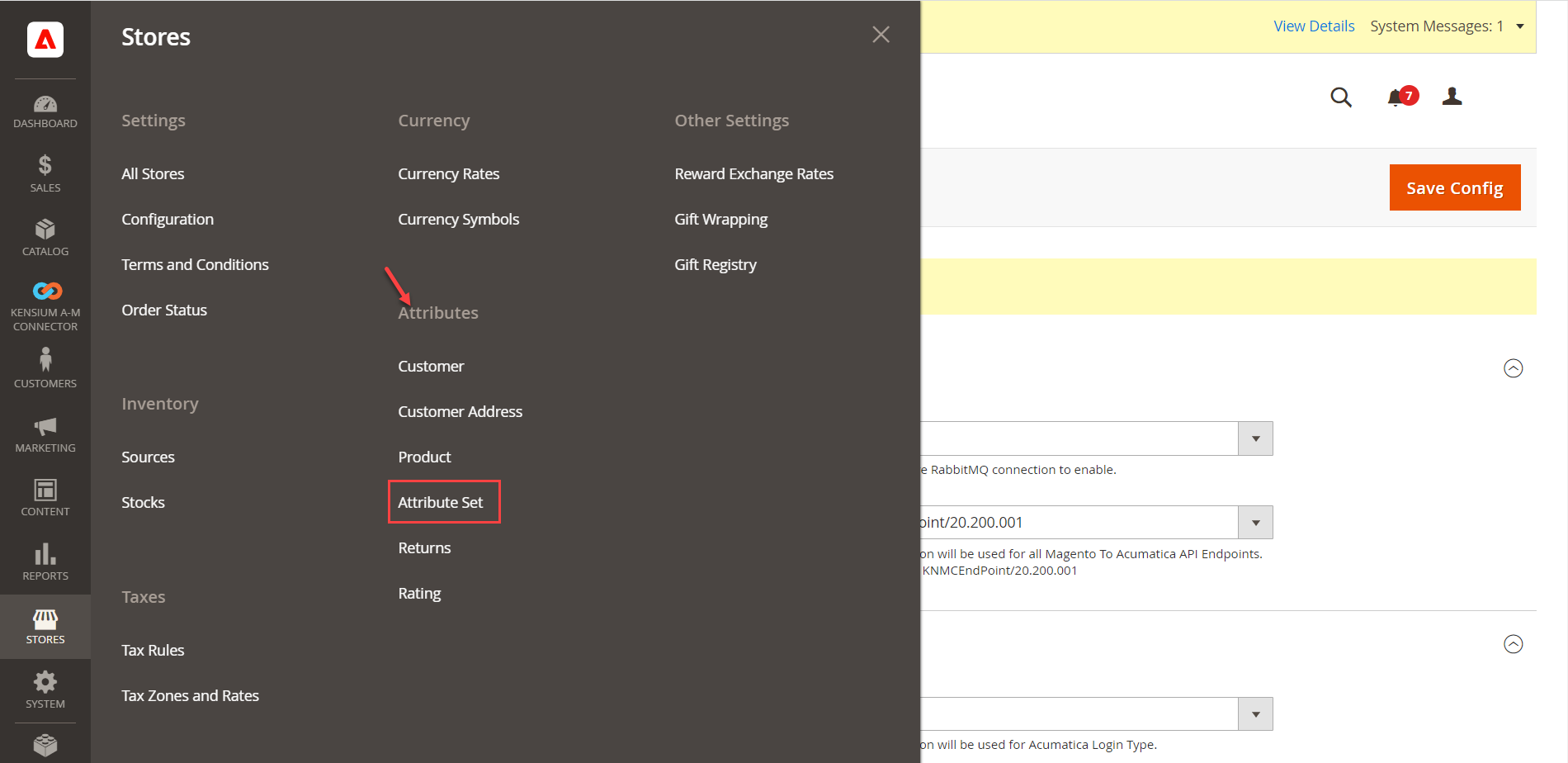Select Tax Zones and Rates
The width and height of the screenshot is (1568, 763).
pos(190,695)
